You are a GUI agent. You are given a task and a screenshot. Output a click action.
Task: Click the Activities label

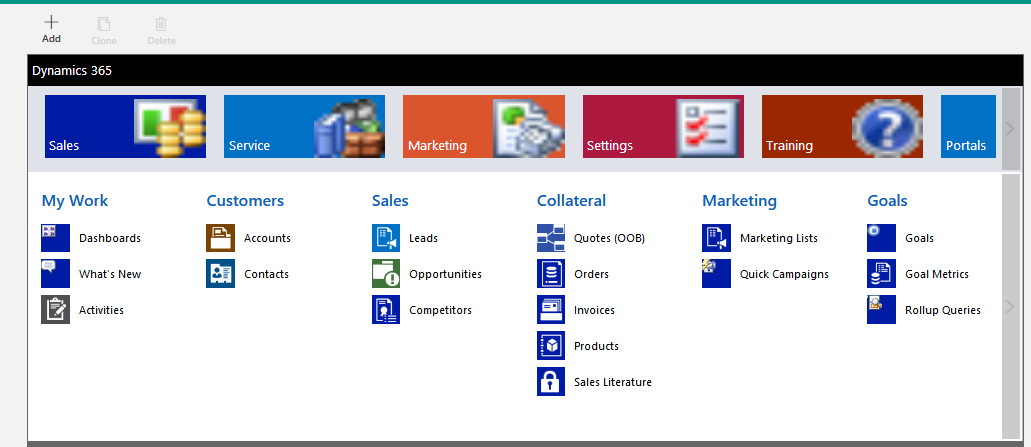tap(101, 310)
